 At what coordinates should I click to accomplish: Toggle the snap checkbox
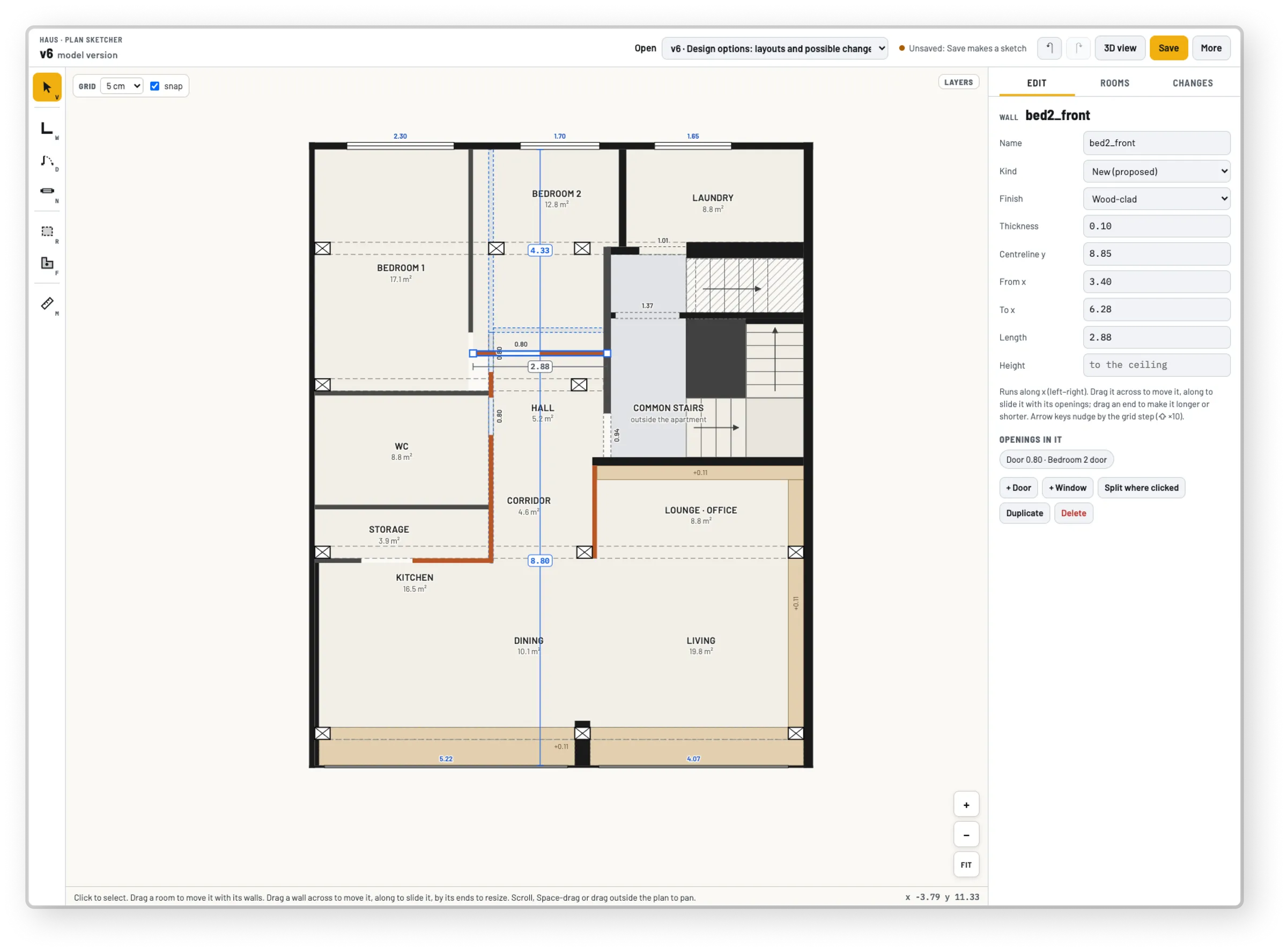[x=154, y=86]
